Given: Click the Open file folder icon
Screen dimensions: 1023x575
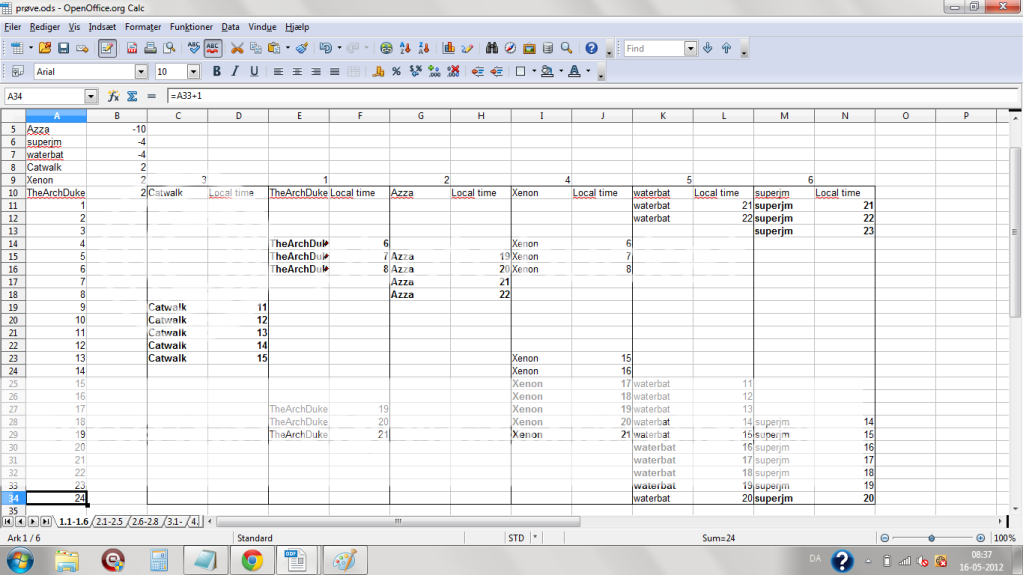Looking at the screenshot, I should coord(44,48).
